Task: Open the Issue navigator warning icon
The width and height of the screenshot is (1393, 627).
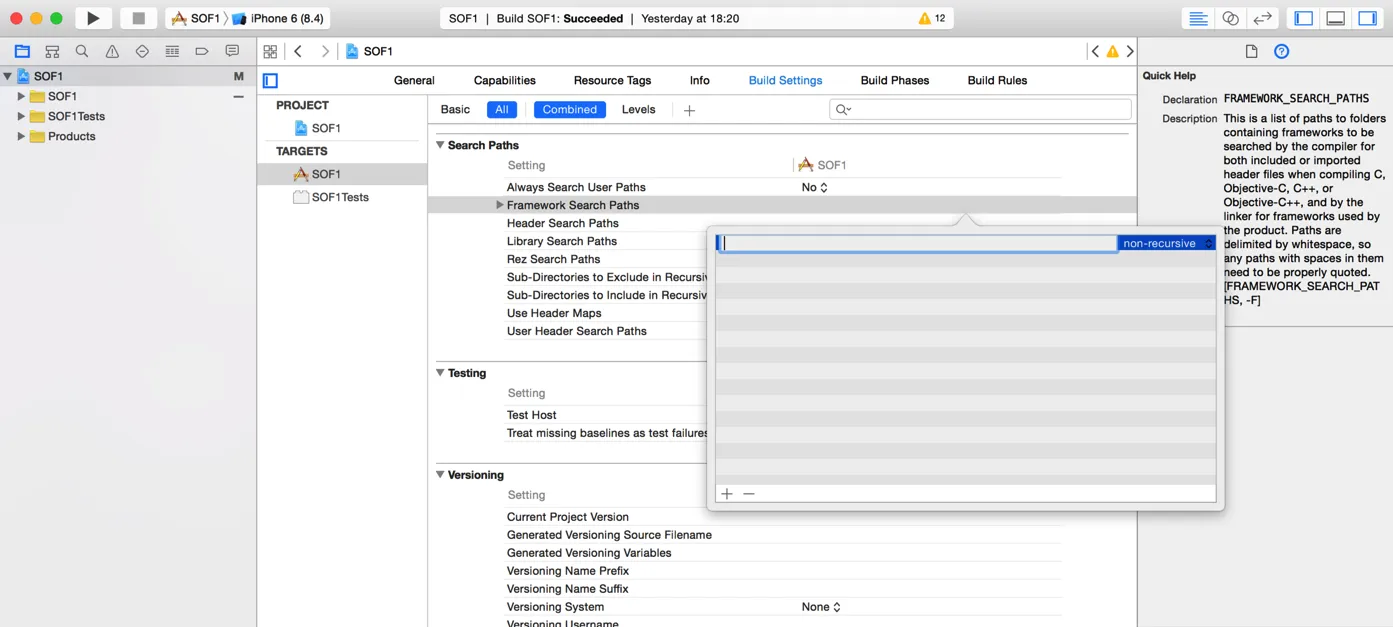Action: click(112, 51)
